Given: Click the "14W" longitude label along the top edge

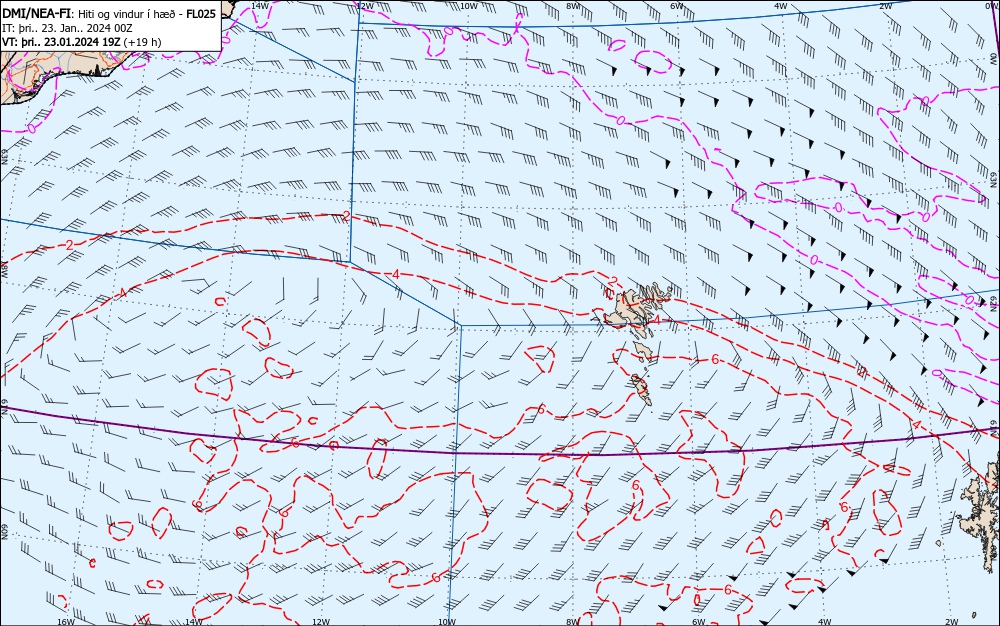Looking at the screenshot, I should (260, 5).
